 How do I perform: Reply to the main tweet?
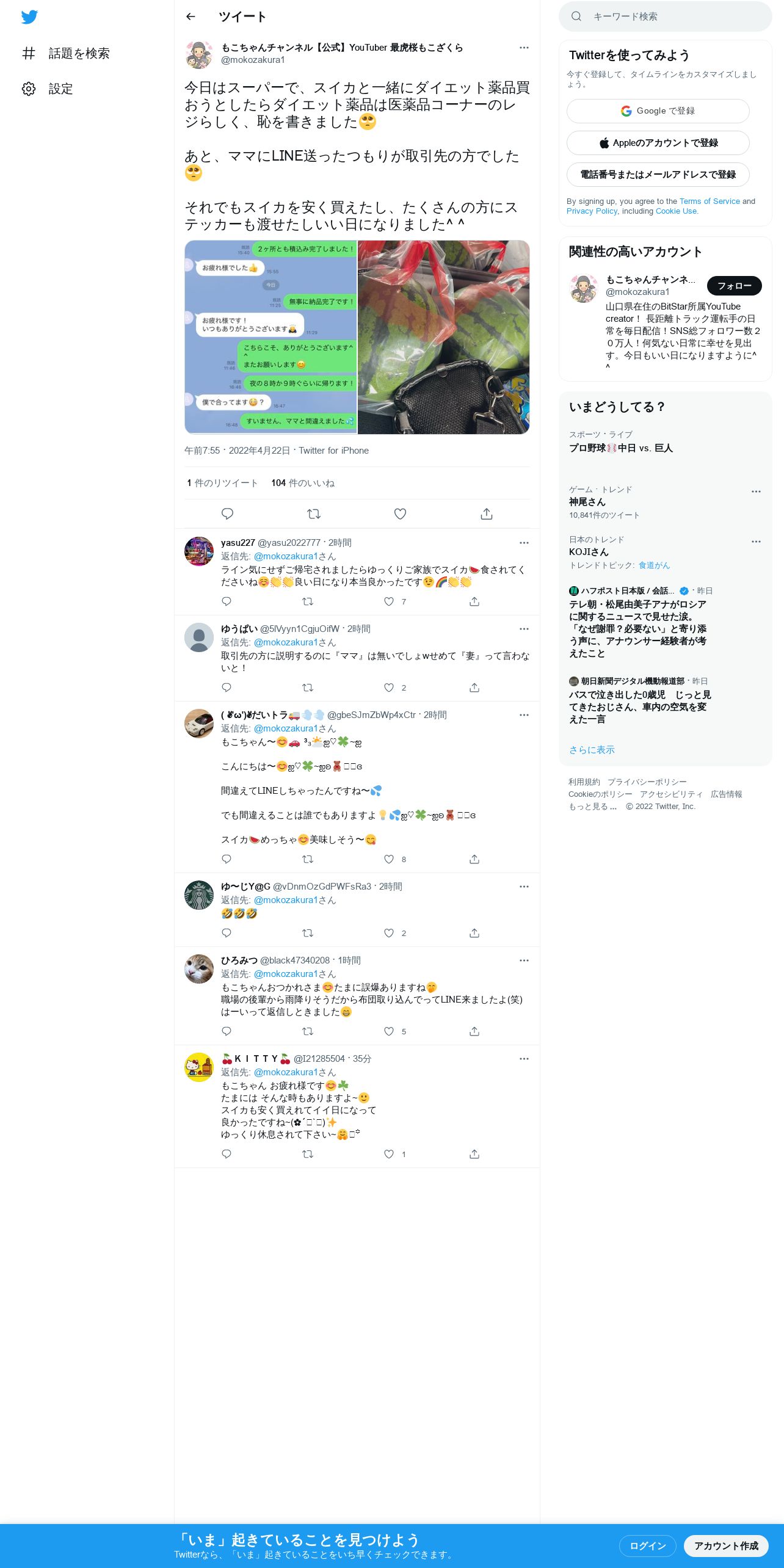pyautogui.click(x=227, y=514)
